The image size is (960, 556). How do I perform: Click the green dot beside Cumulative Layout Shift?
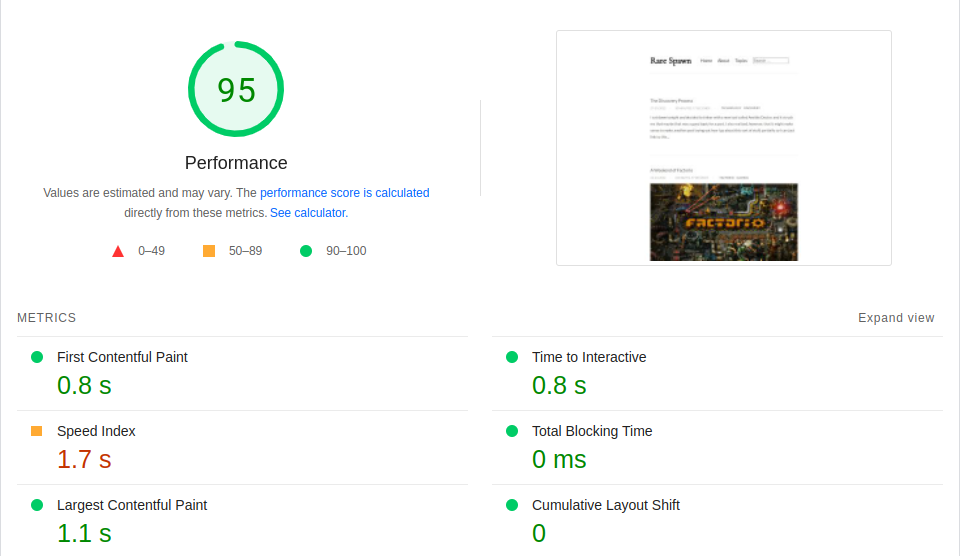pos(512,505)
